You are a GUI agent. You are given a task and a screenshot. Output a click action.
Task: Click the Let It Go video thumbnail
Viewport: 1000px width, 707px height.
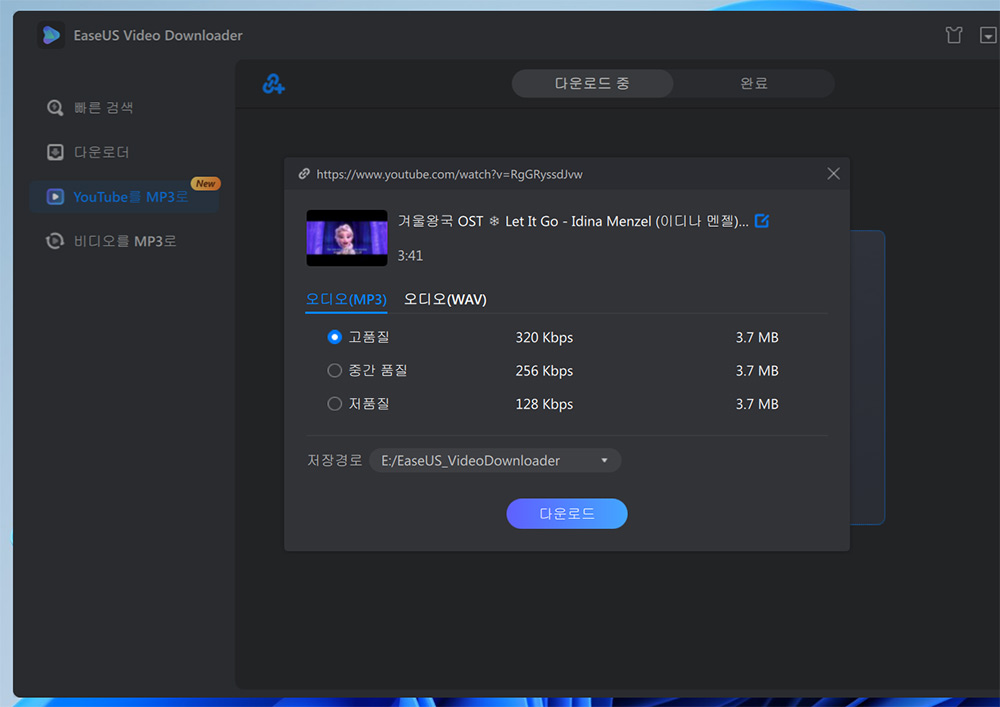[x=347, y=238]
